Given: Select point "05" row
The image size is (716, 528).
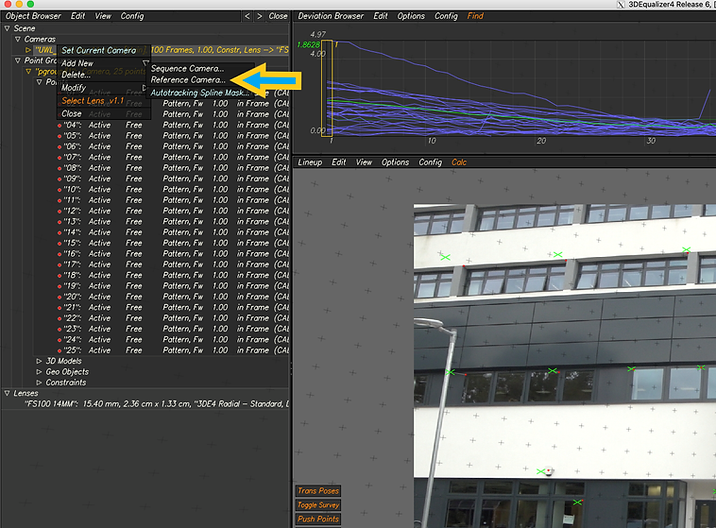Looking at the screenshot, I should (174, 136).
